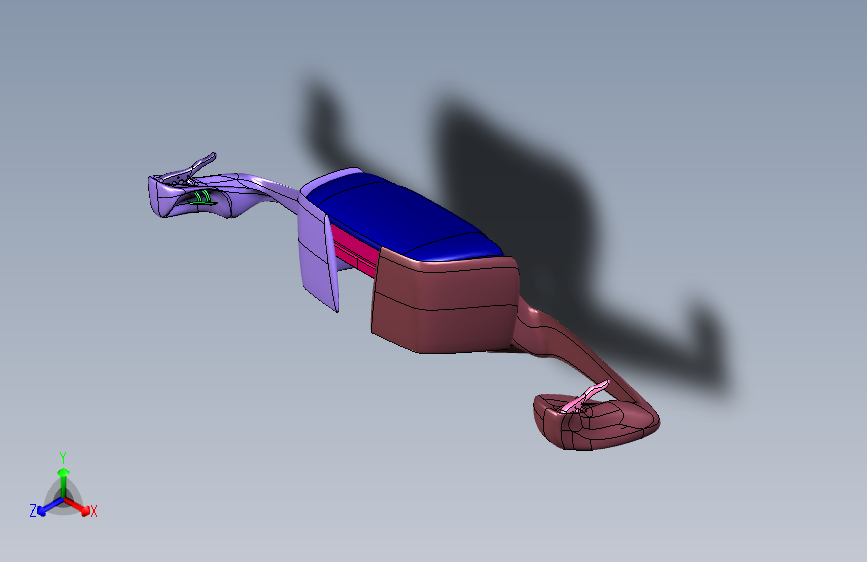Pick the magenta strip beneath the blue surface
Screen dimensions: 867x562
[x=355, y=250]
